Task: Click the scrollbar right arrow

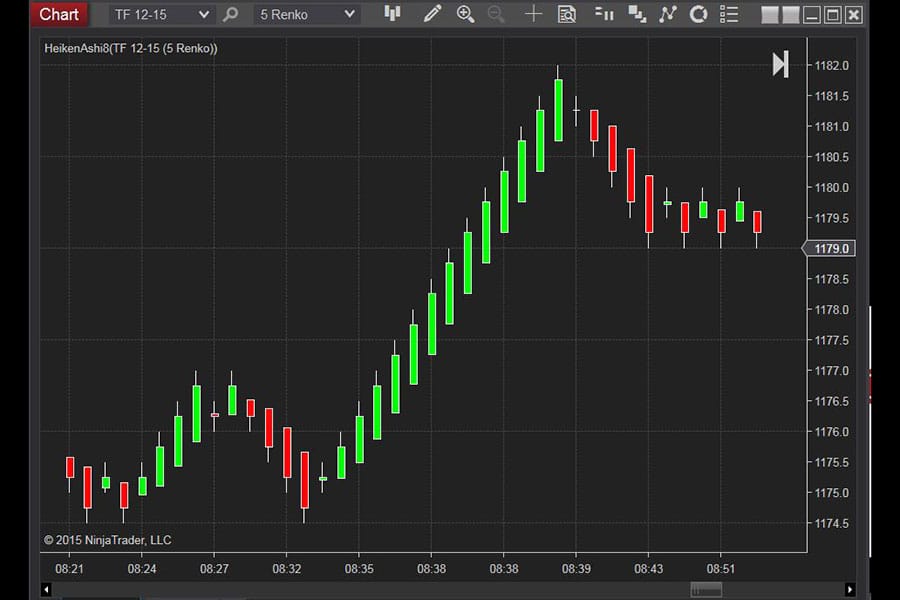Action: [x=850, y=590]
